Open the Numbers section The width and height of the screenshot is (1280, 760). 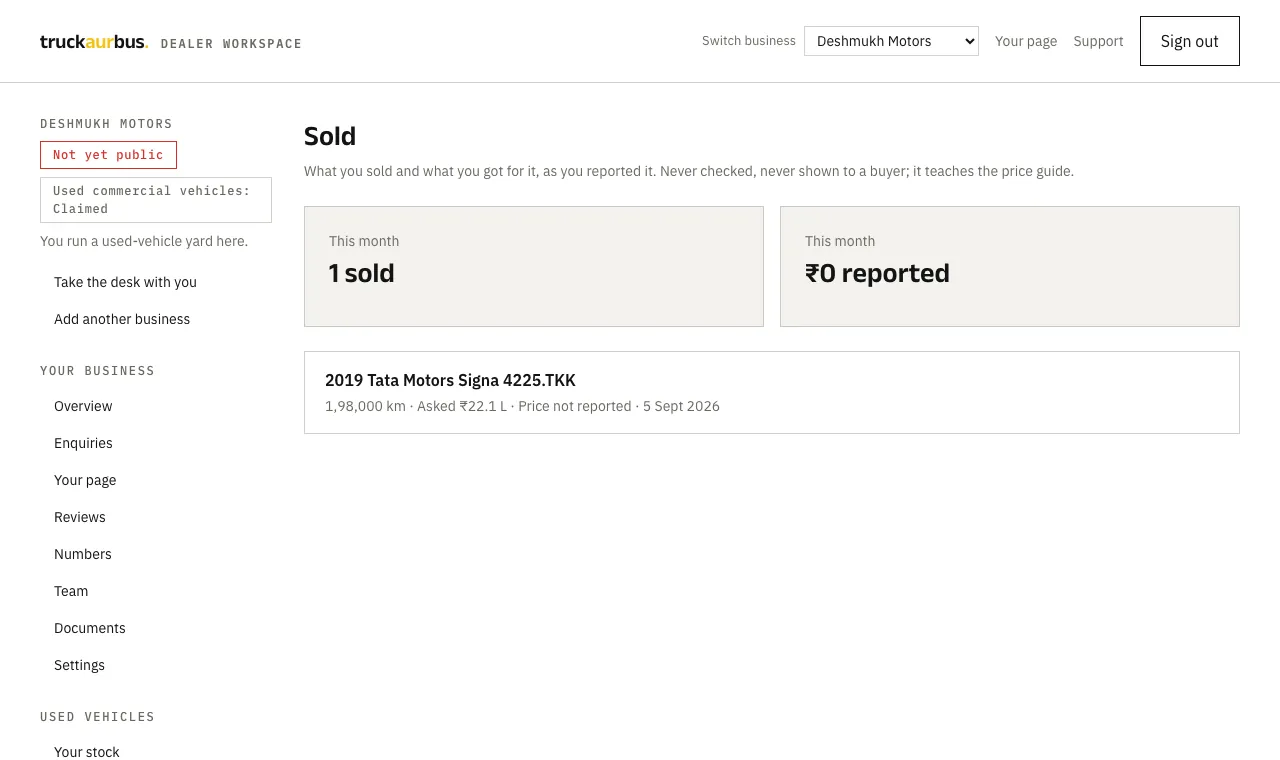tap(83, 554)
